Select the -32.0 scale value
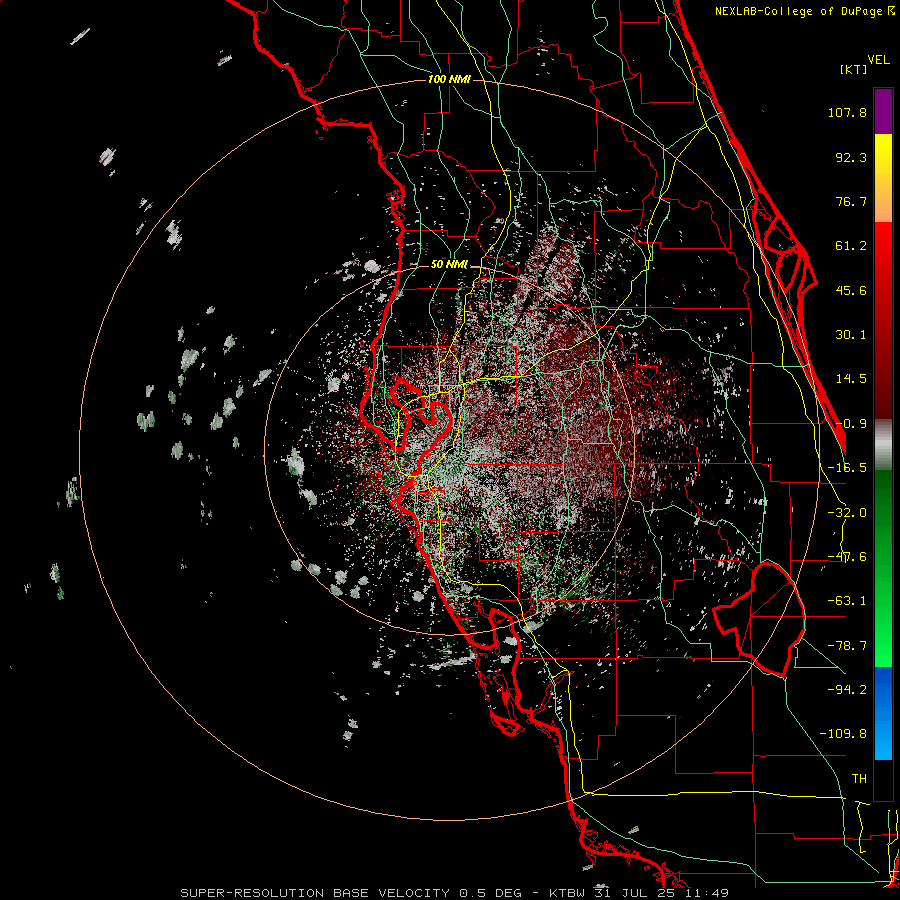Viewport: 900px width, 900px height. click(847, 513)
